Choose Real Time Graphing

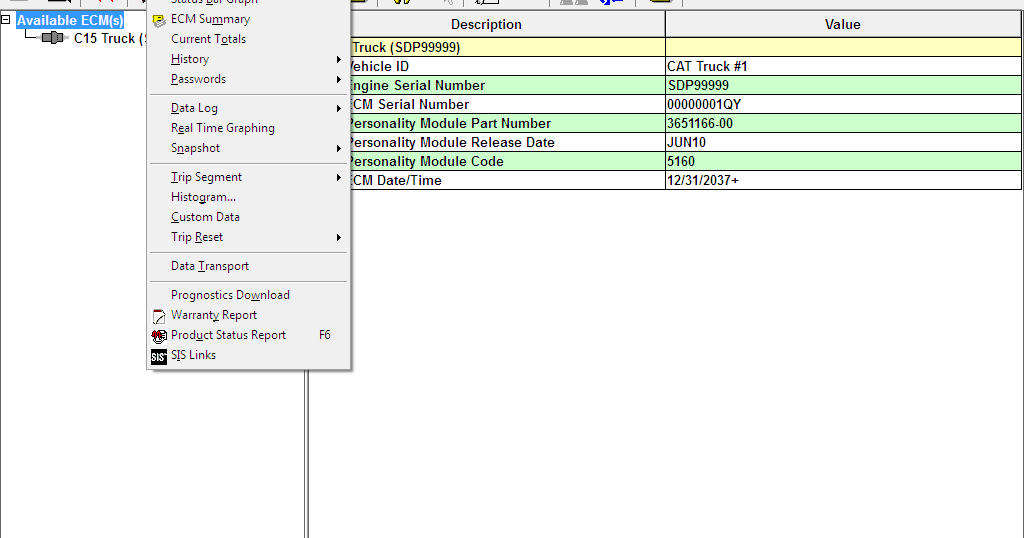coord(223,128)
